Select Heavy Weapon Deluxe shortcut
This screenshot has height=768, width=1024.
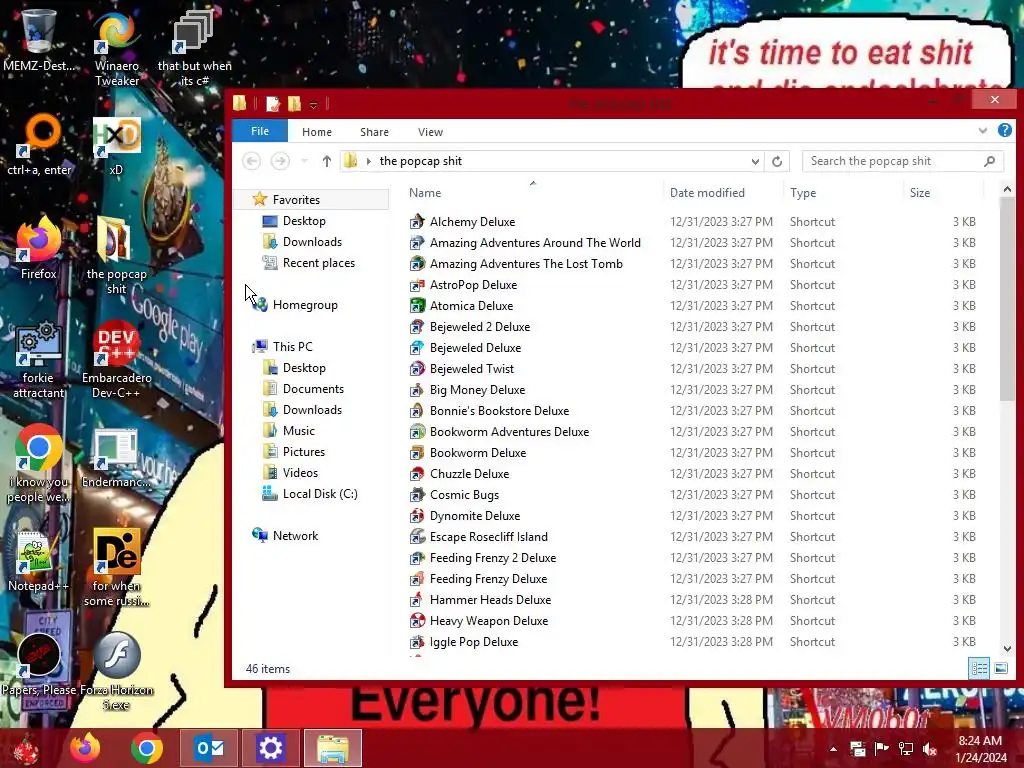[488, 621]
